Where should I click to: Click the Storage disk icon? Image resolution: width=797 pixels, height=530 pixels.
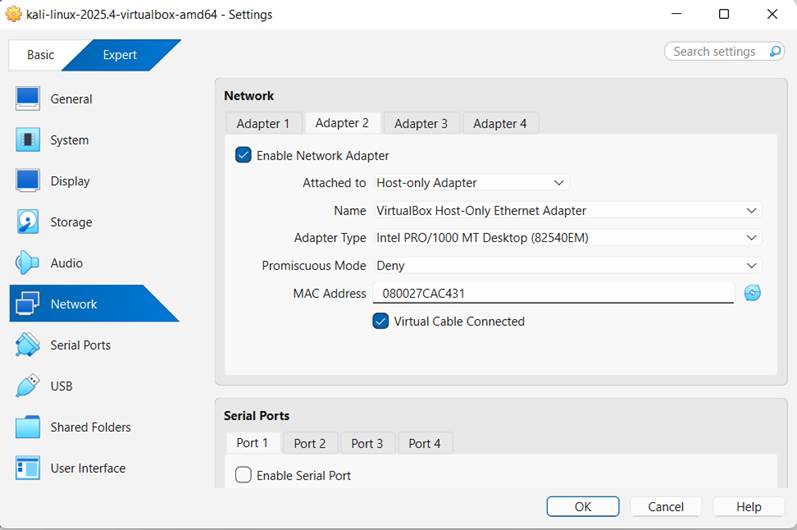(x=28, y=222)
